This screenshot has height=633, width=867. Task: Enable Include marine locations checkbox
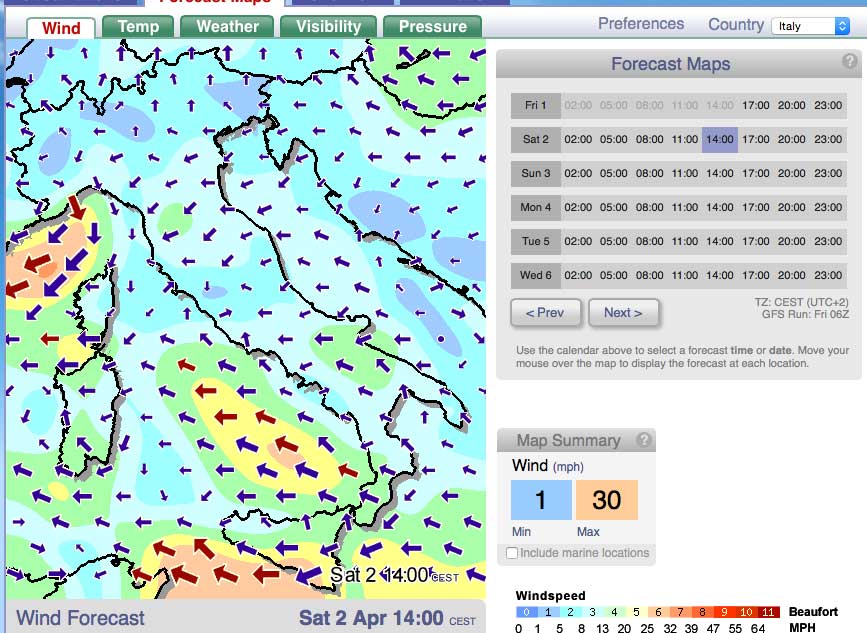pyautogui.click(x=512, y=553)
